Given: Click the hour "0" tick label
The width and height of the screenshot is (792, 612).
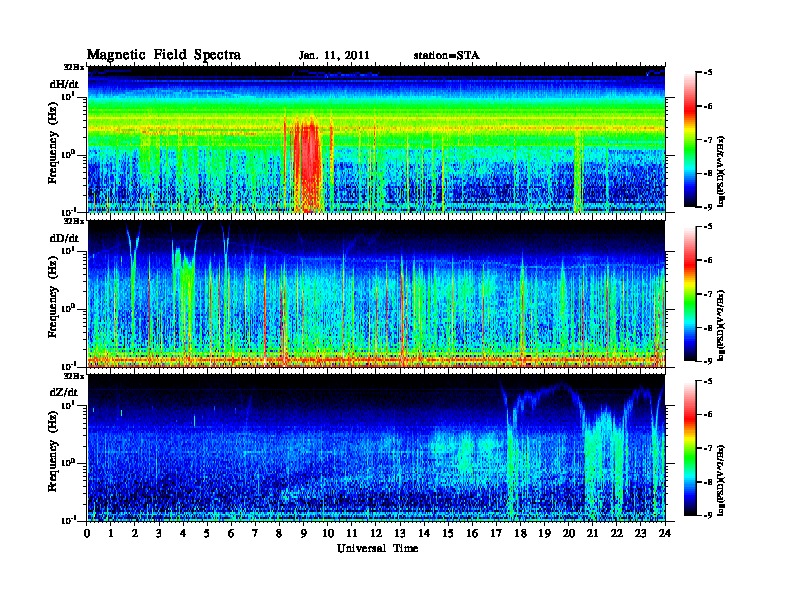Looking at the screenshot, I should tap(87, 533).
